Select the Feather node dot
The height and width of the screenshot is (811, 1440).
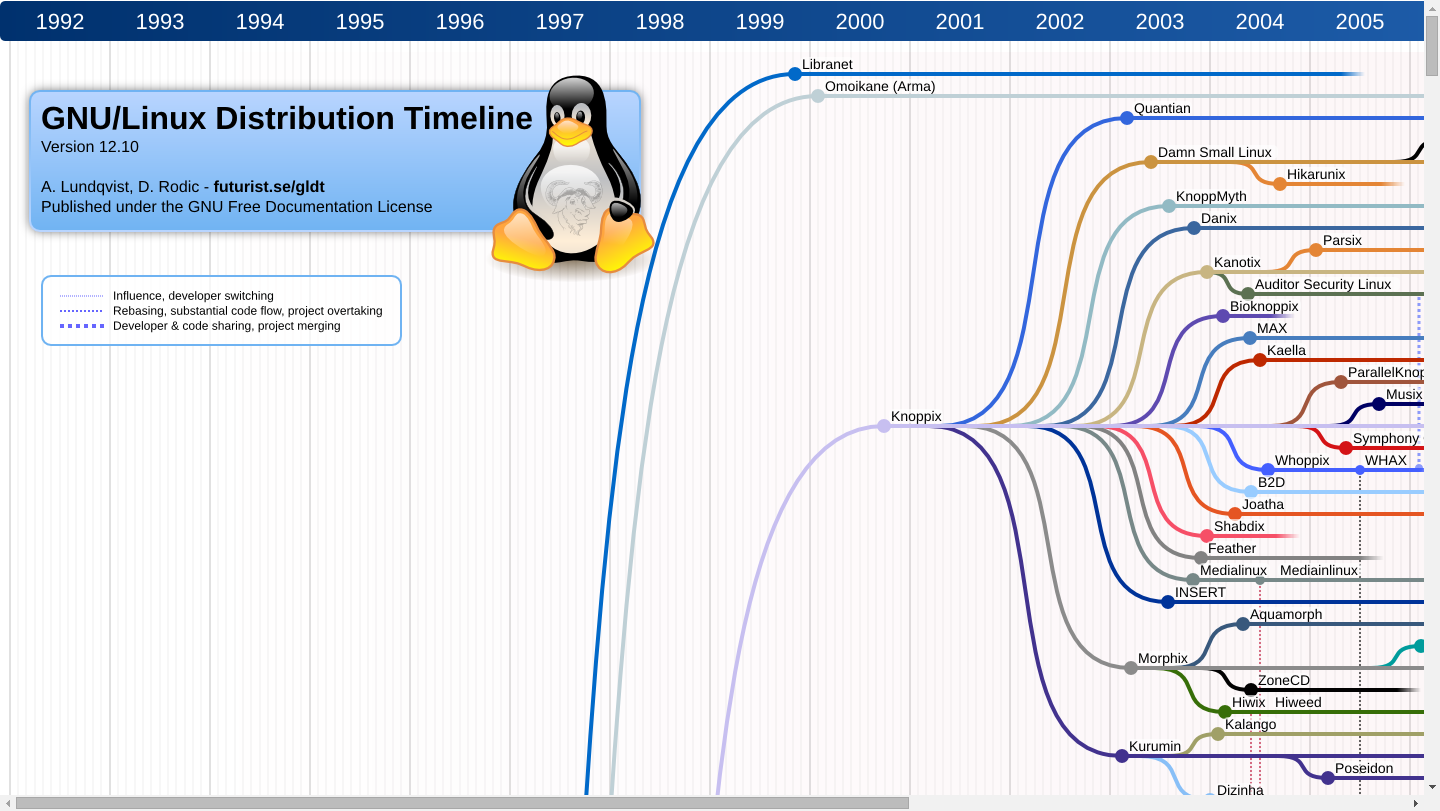pos(1201,558)
